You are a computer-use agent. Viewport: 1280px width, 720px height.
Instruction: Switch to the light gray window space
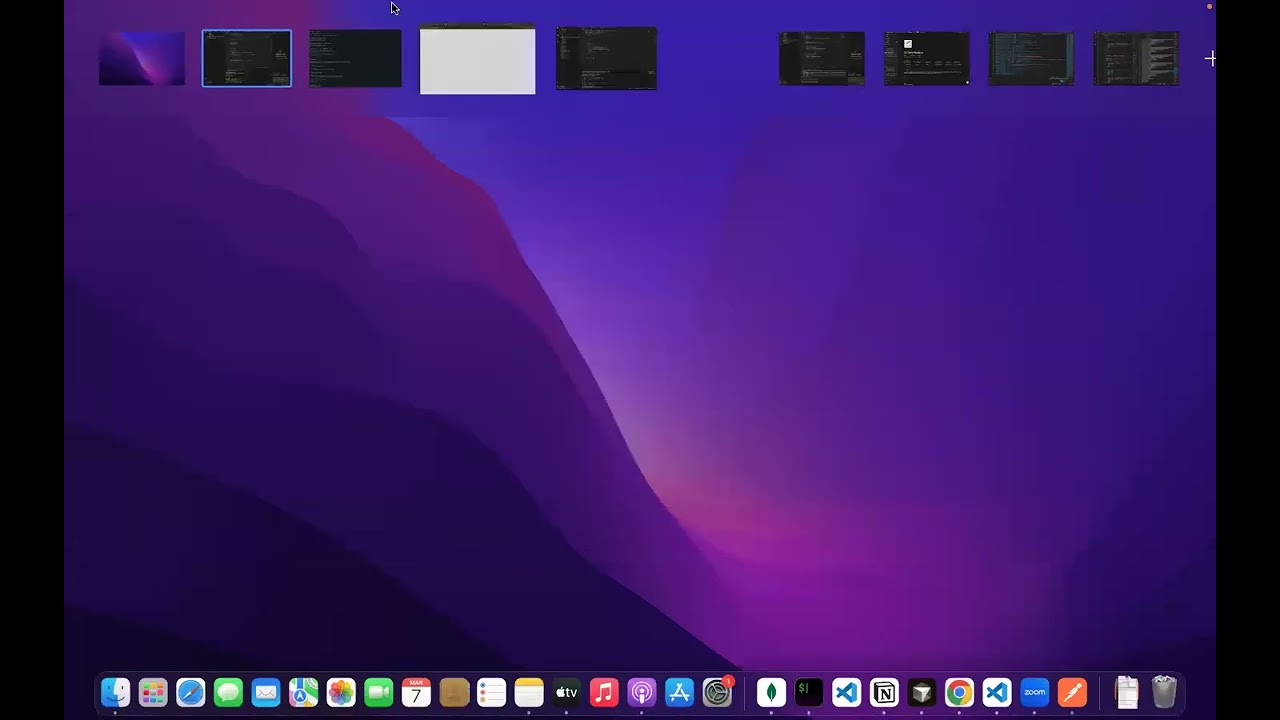pos(477,60)
